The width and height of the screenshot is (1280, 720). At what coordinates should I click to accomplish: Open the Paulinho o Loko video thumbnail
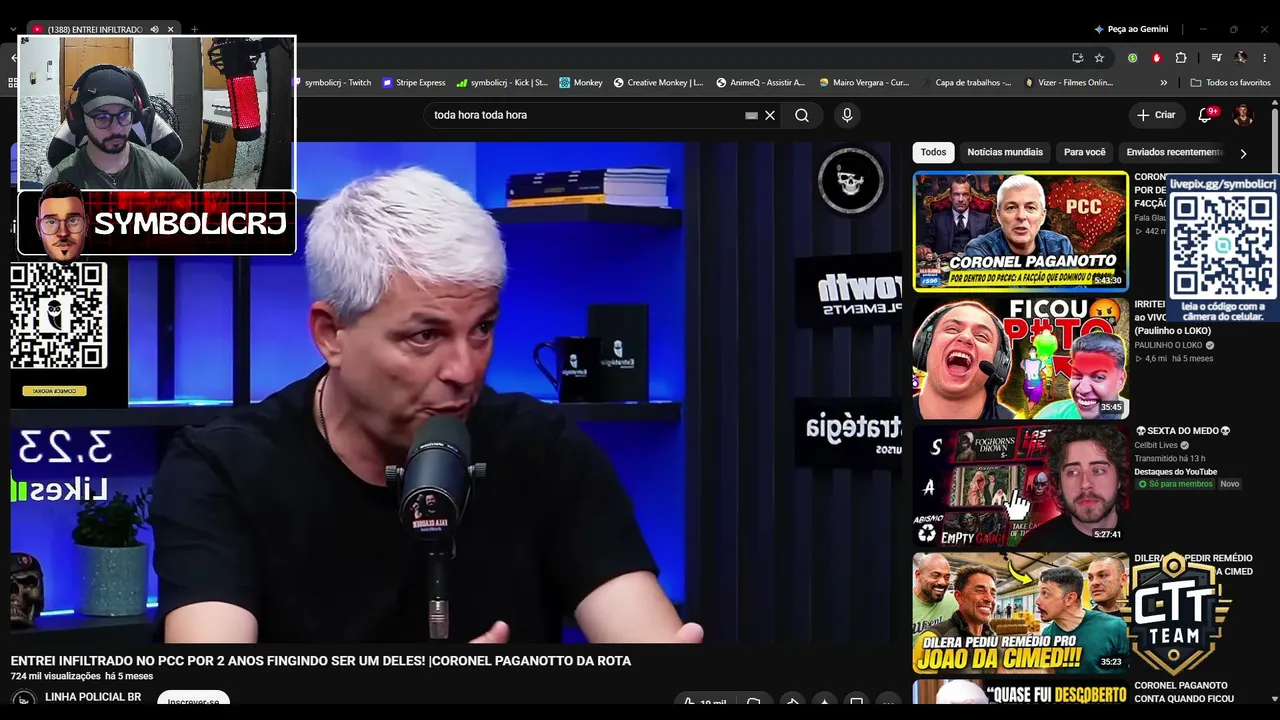tap(1020, 358)
